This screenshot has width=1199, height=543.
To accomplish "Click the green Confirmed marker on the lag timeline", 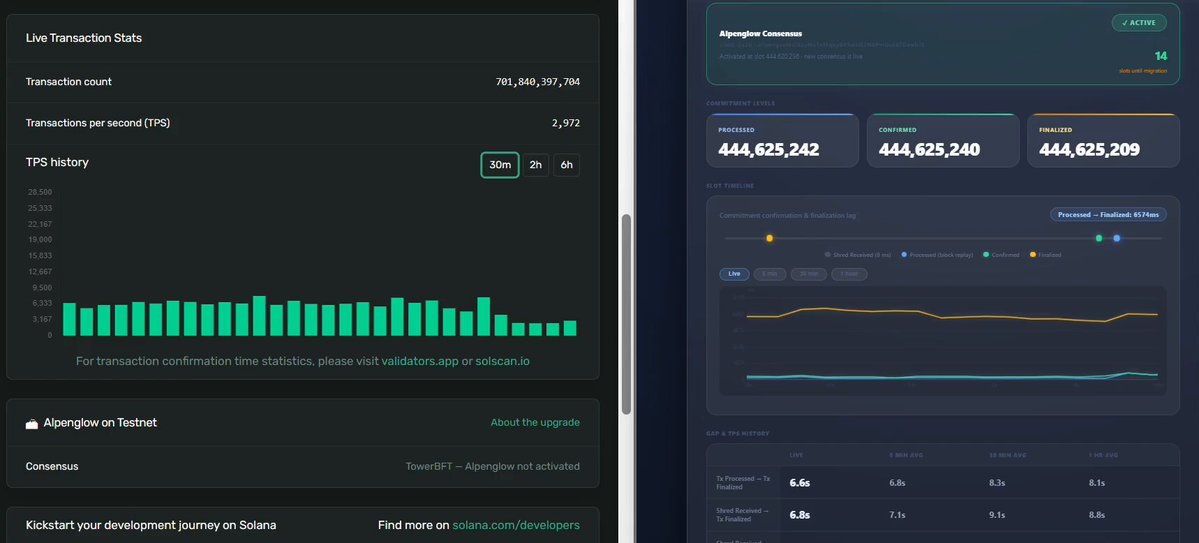I will tap(1099, 239).
